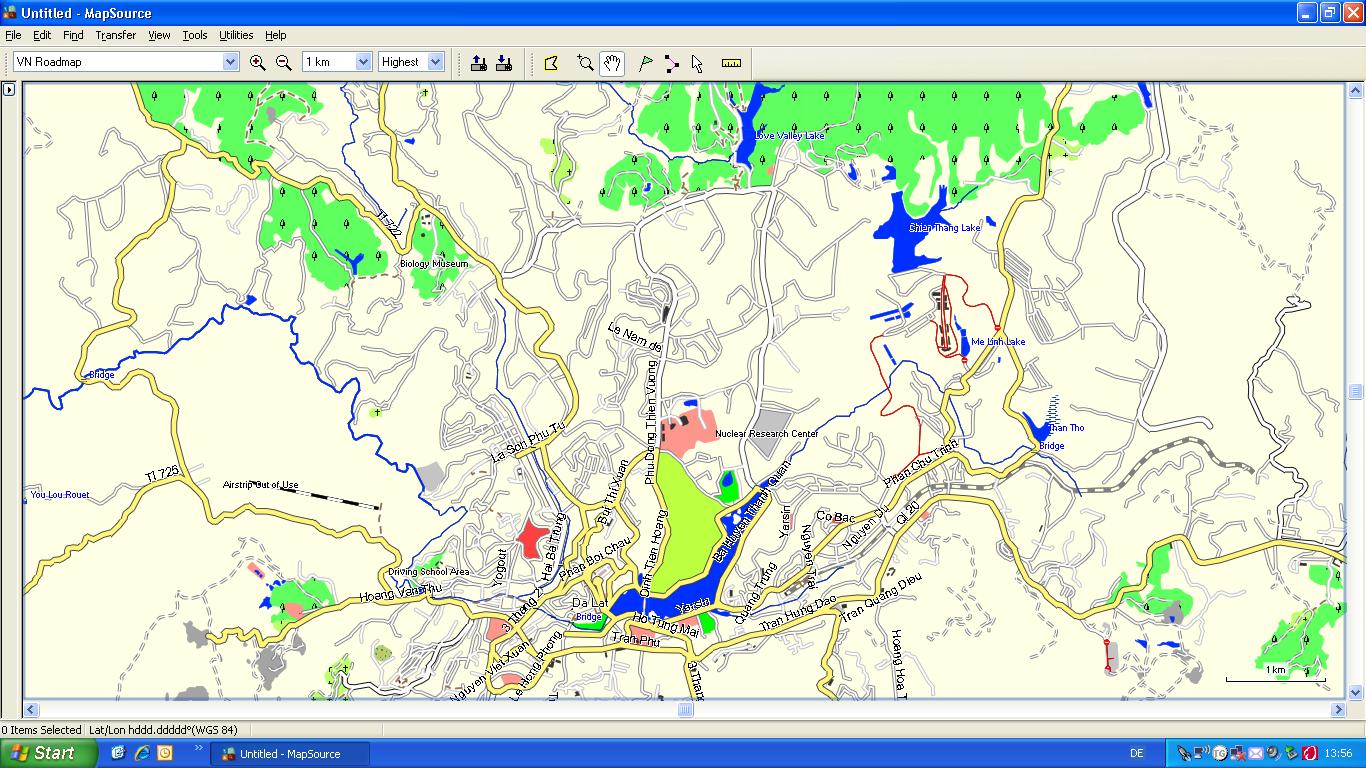
Task: Select the arrow Selection tool
Action: tap(697, 62)
